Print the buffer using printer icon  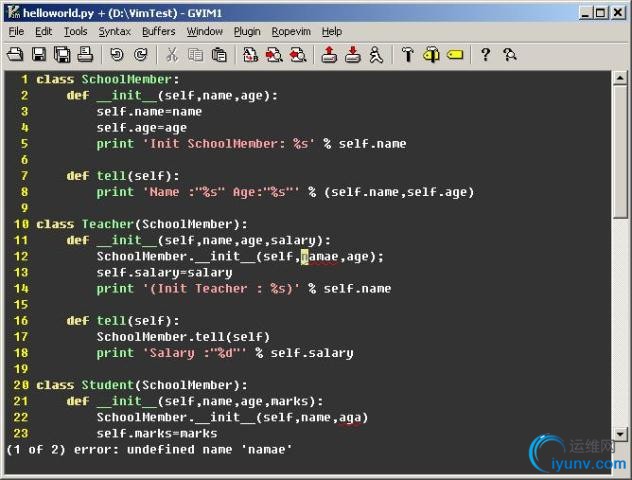coord(85,54)
